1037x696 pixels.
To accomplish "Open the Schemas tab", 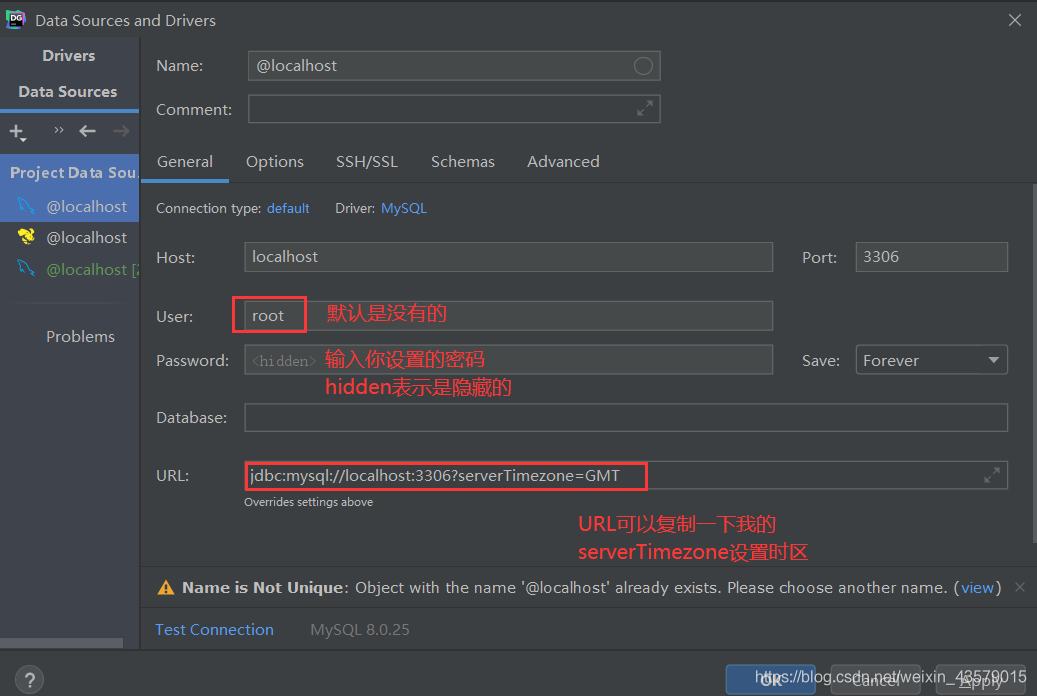I will (463, 161).
